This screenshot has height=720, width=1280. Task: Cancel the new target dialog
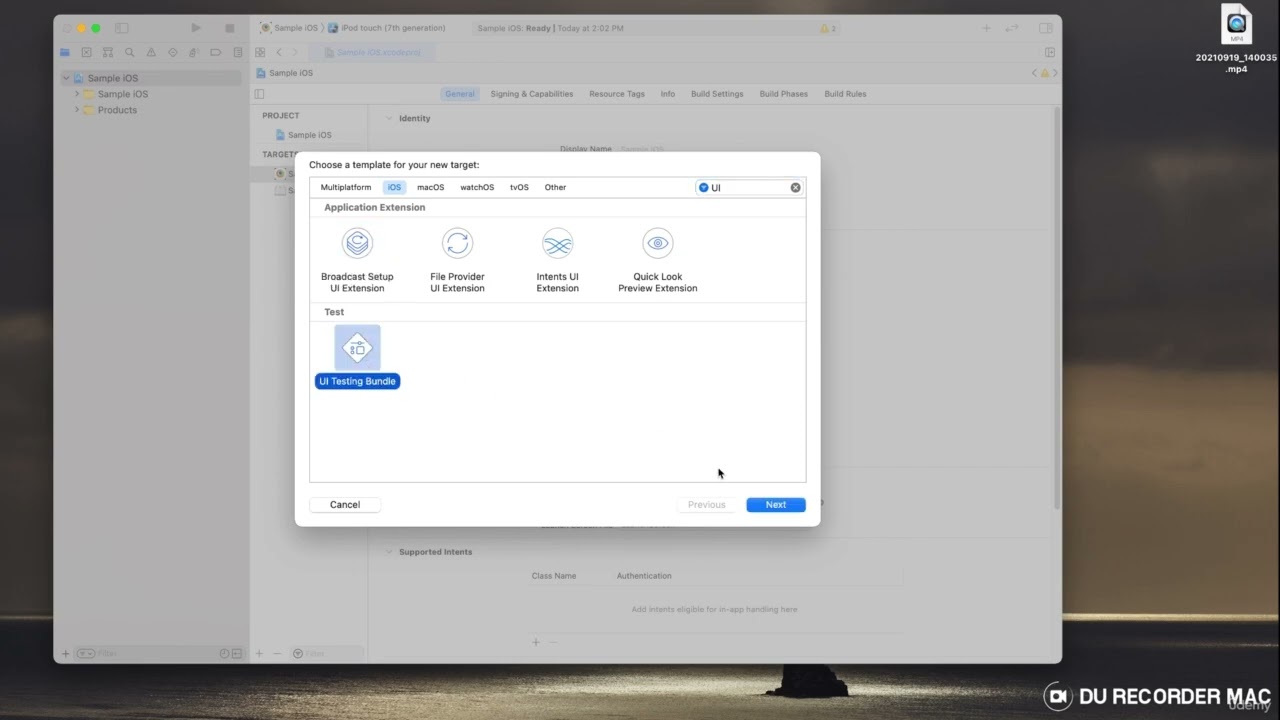click(345, 505)
